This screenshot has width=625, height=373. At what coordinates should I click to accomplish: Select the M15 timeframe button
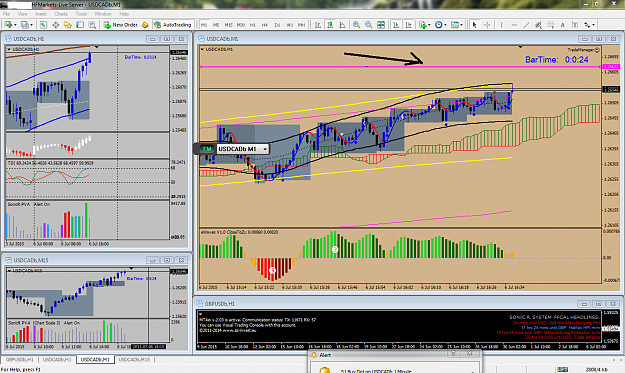(x=228, y=25)
